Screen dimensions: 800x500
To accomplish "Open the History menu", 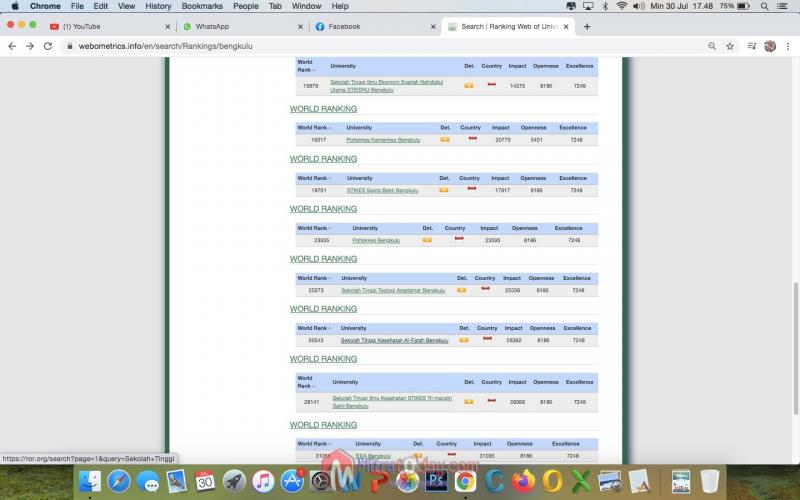I will 158,6.
